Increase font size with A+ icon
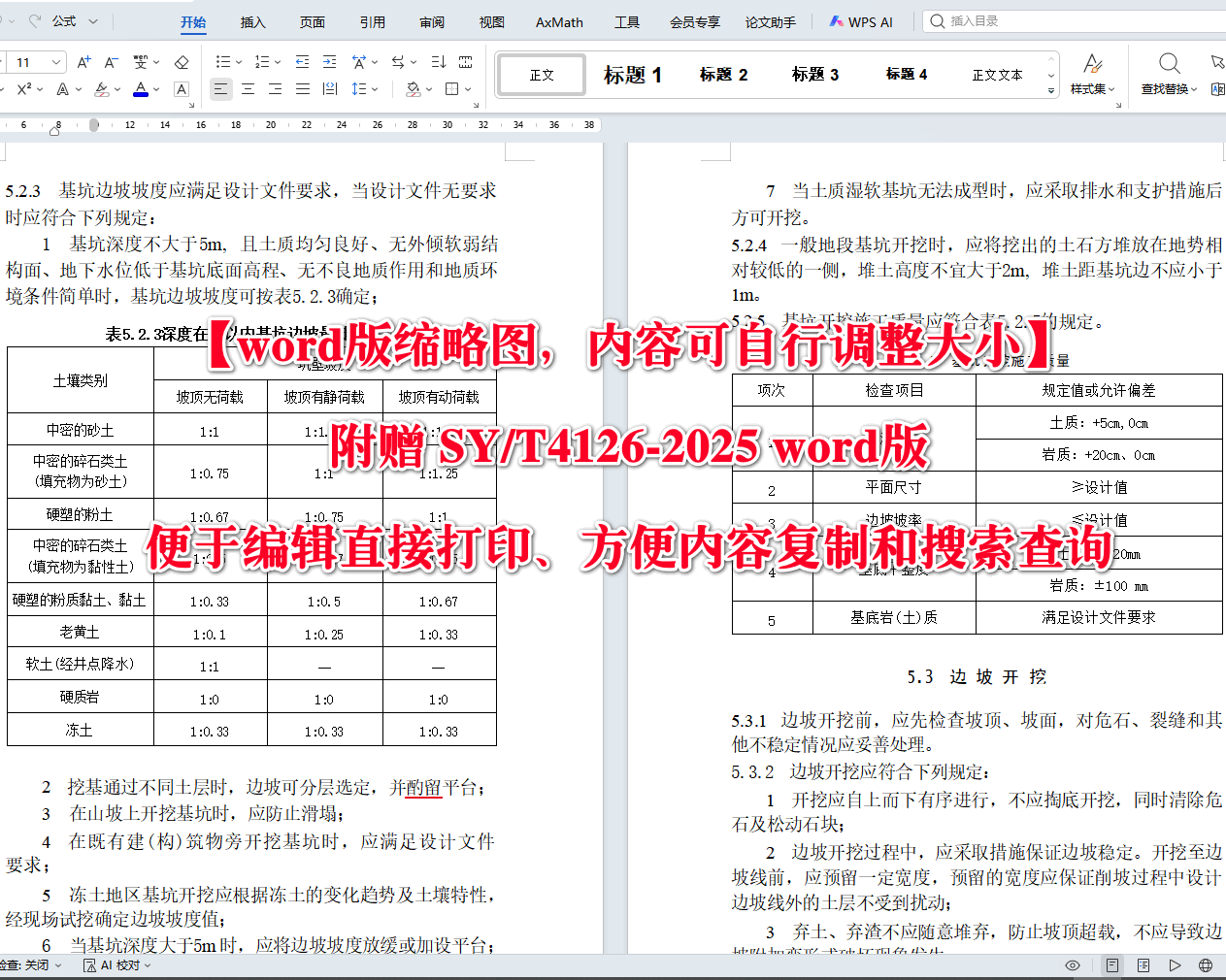The image size is (1226, 980). [83, 62]
